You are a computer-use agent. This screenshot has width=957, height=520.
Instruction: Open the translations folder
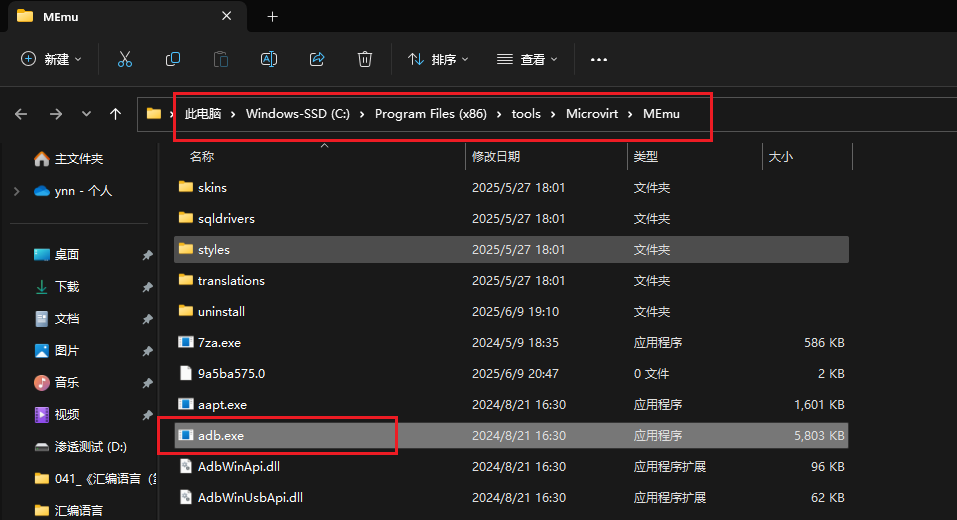click(x=231, y=280)
